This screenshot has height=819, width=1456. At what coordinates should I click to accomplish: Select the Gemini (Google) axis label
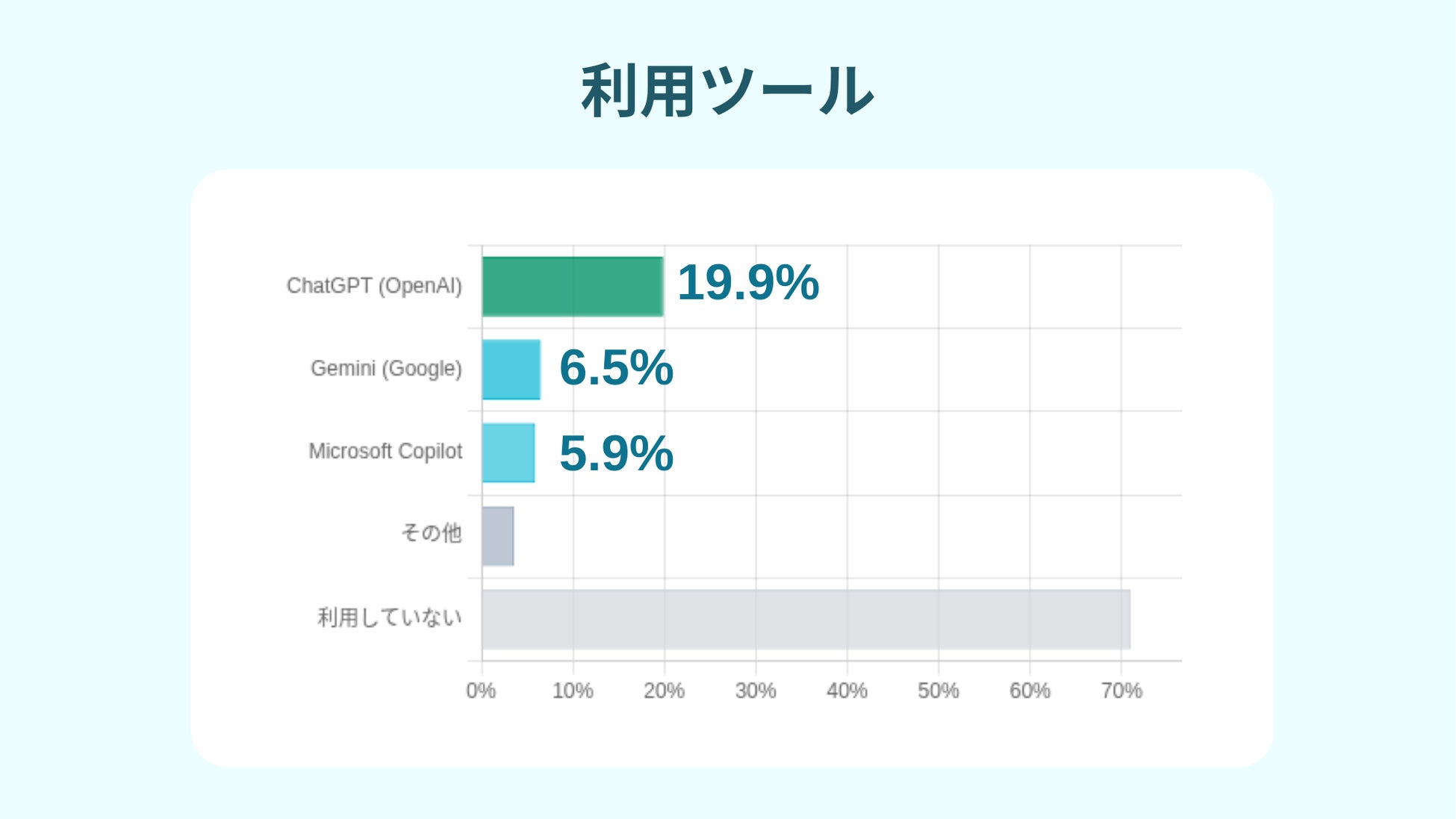click(386, 369)
